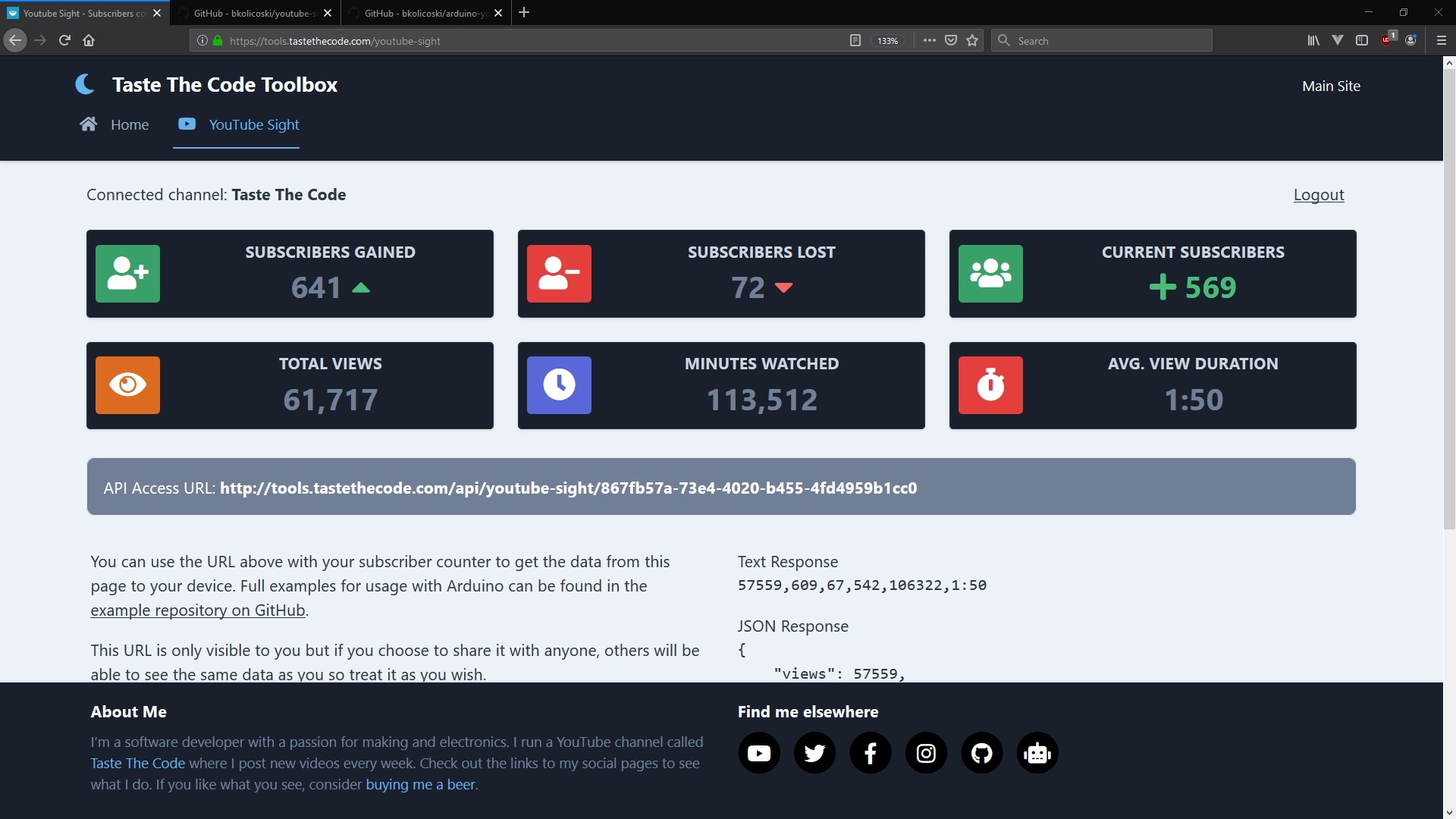Open the example repository on GitHub link
The height and width of the screenshot is (819, 1456).
coord(197,610)
